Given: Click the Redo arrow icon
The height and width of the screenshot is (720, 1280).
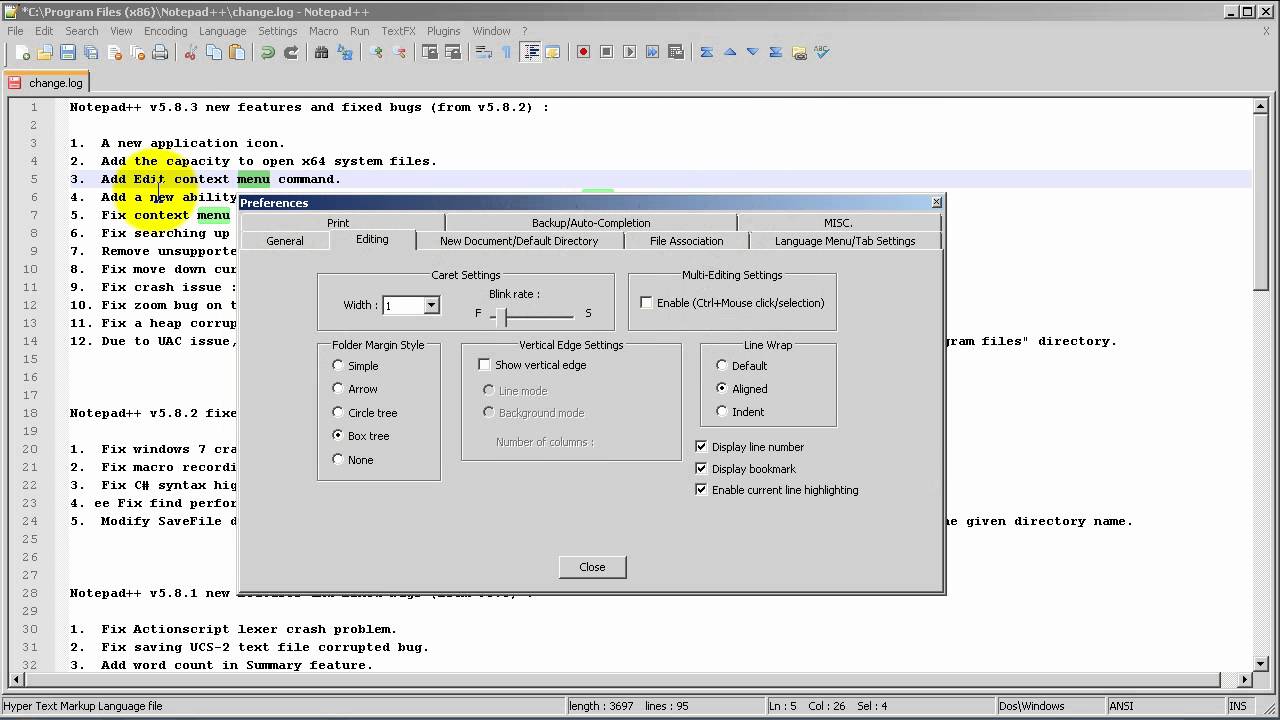Looking at the screenshot, I should coord(290,52).
